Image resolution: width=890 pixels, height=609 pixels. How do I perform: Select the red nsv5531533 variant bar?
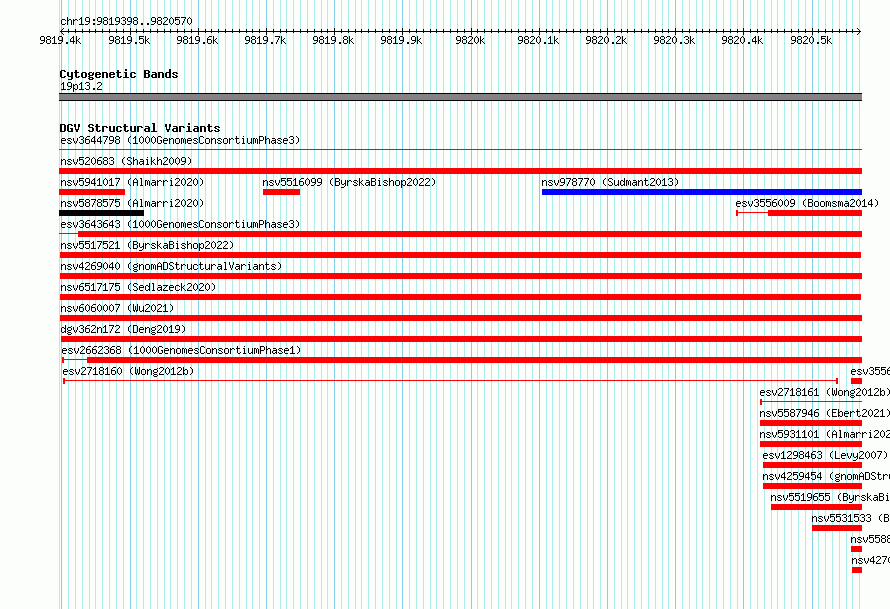pyautogui.click(x=837, y=528)
